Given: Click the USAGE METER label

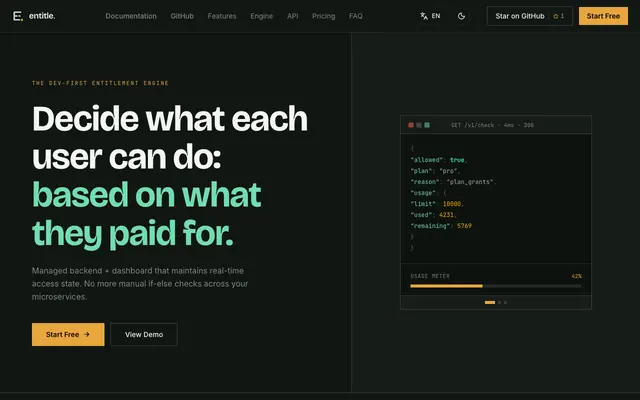Looking at the screenshot, I should point(430,276).
